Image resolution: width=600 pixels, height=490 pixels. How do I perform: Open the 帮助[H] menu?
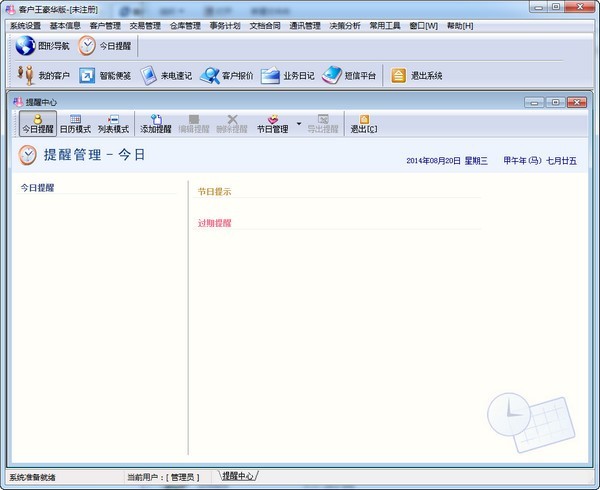coord(460,25)
